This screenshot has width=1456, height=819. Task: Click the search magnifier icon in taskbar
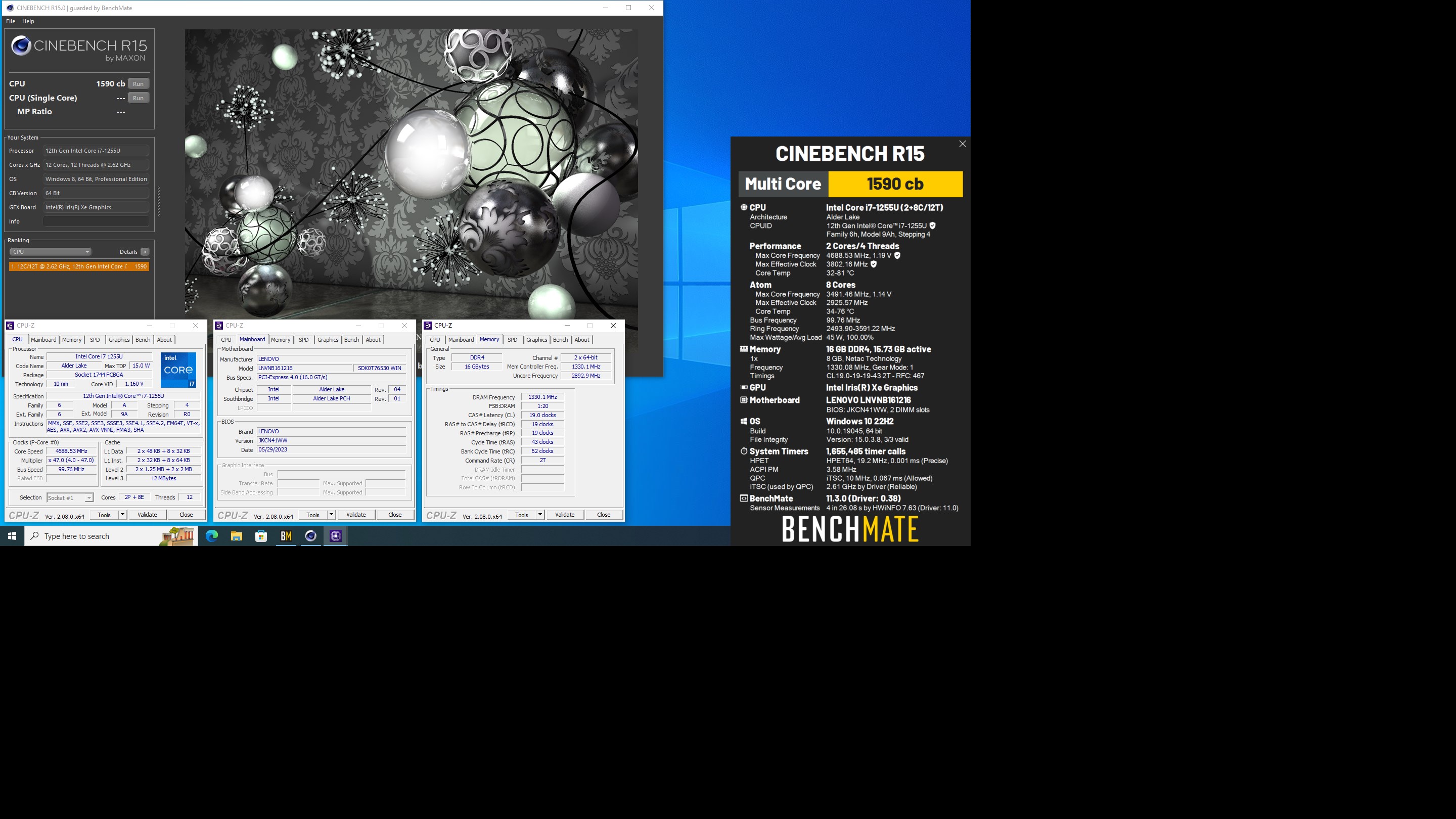pyautogui.click(x=35, y=536)
